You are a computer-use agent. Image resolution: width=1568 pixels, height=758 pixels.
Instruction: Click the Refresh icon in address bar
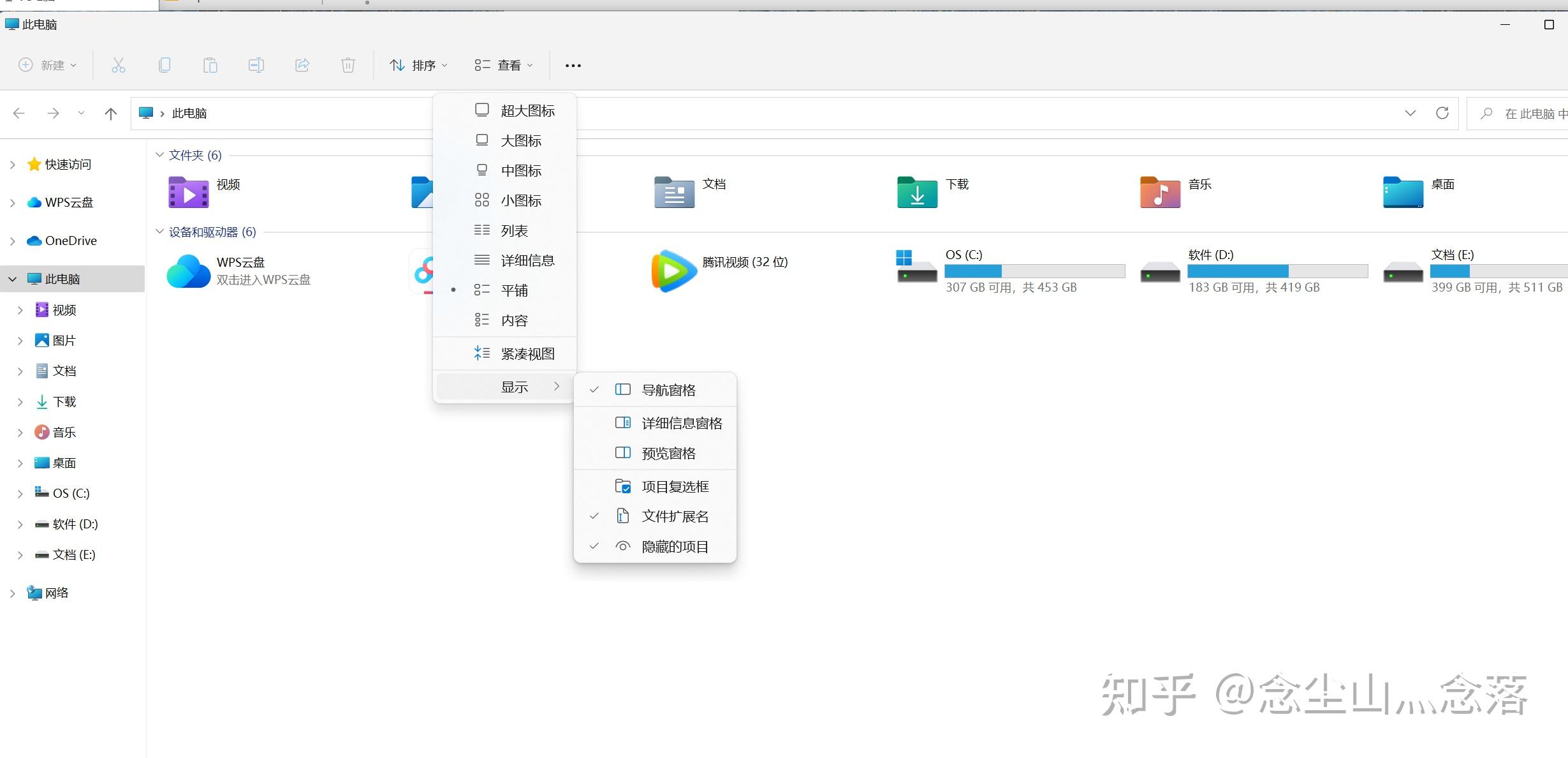point(1442,114)
